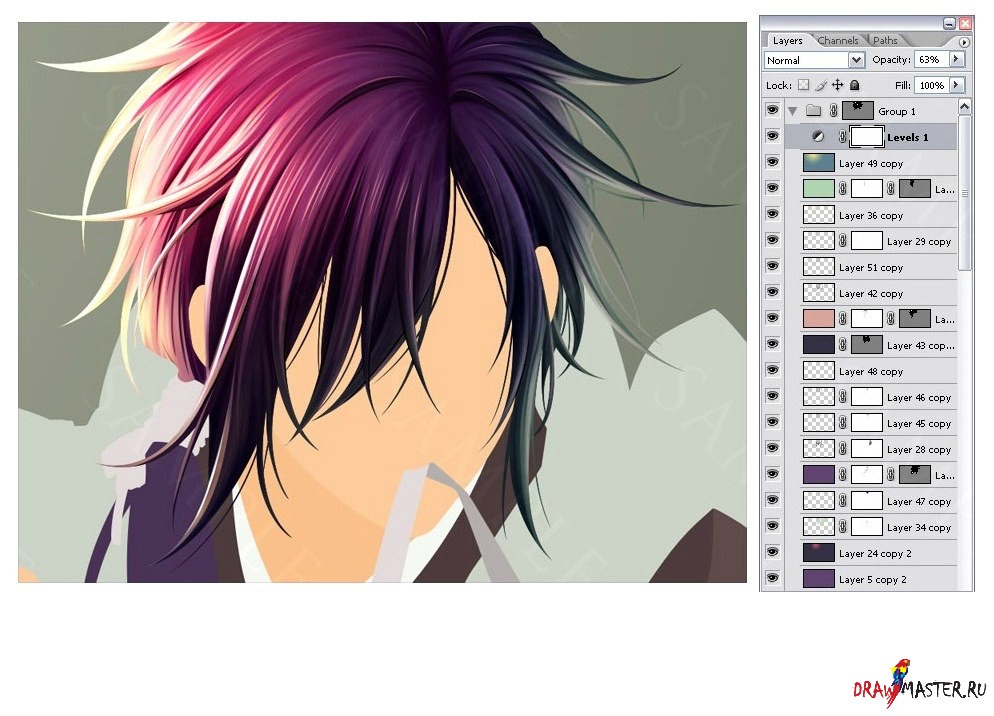This screenshot has width=994, height=716.
Task: Enable Lock position move icon
Action: (837, 85)
